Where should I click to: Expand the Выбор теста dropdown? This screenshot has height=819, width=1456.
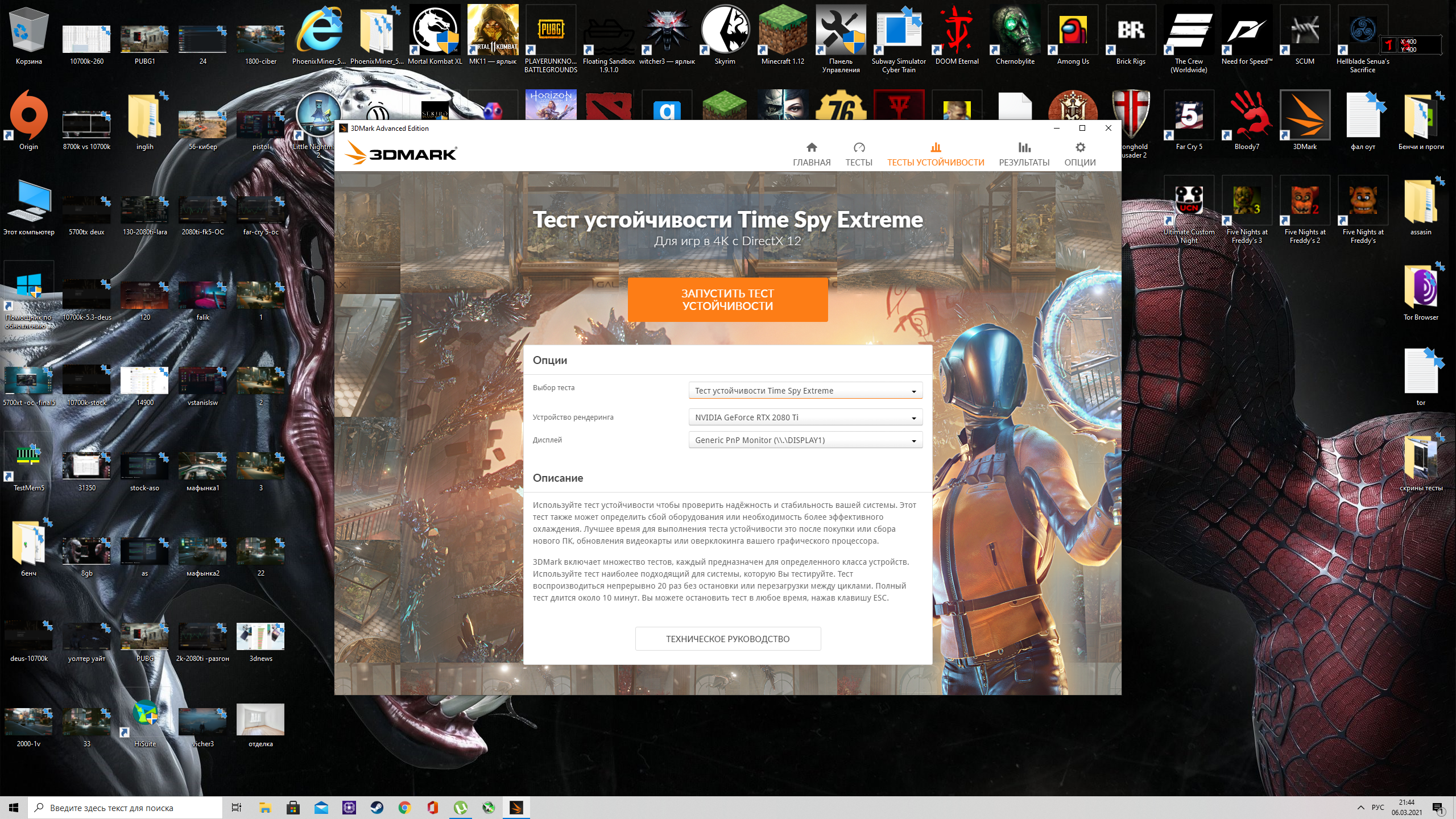pos(805,391)
